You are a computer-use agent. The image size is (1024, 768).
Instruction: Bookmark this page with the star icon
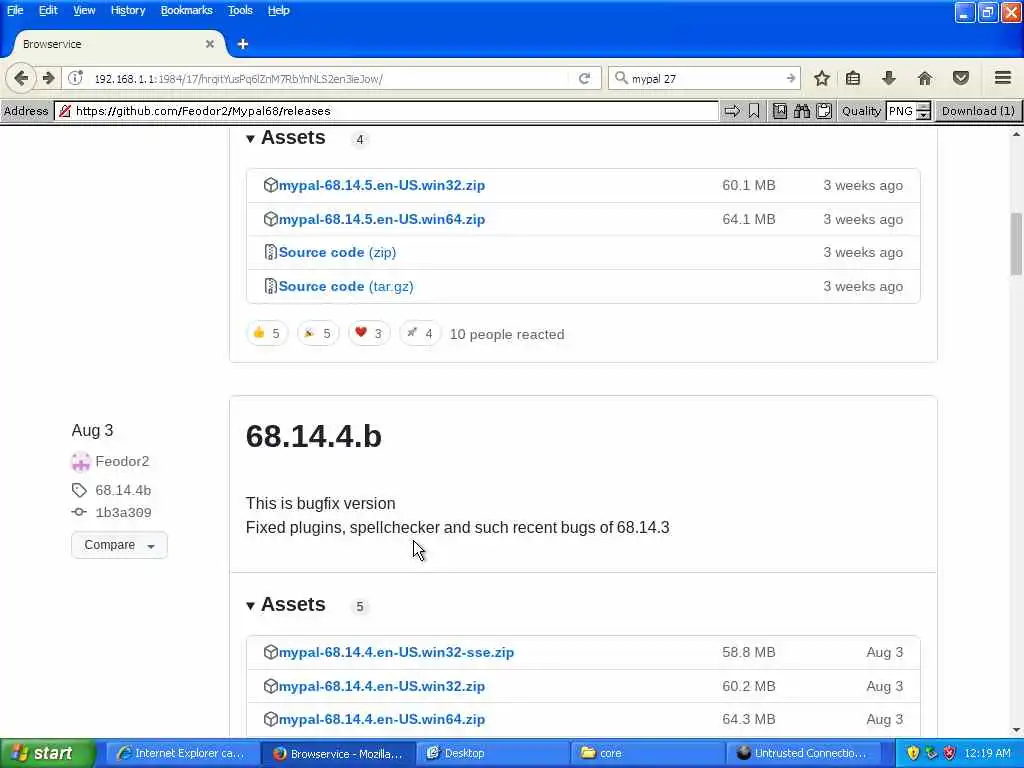(x=822, y=78)
